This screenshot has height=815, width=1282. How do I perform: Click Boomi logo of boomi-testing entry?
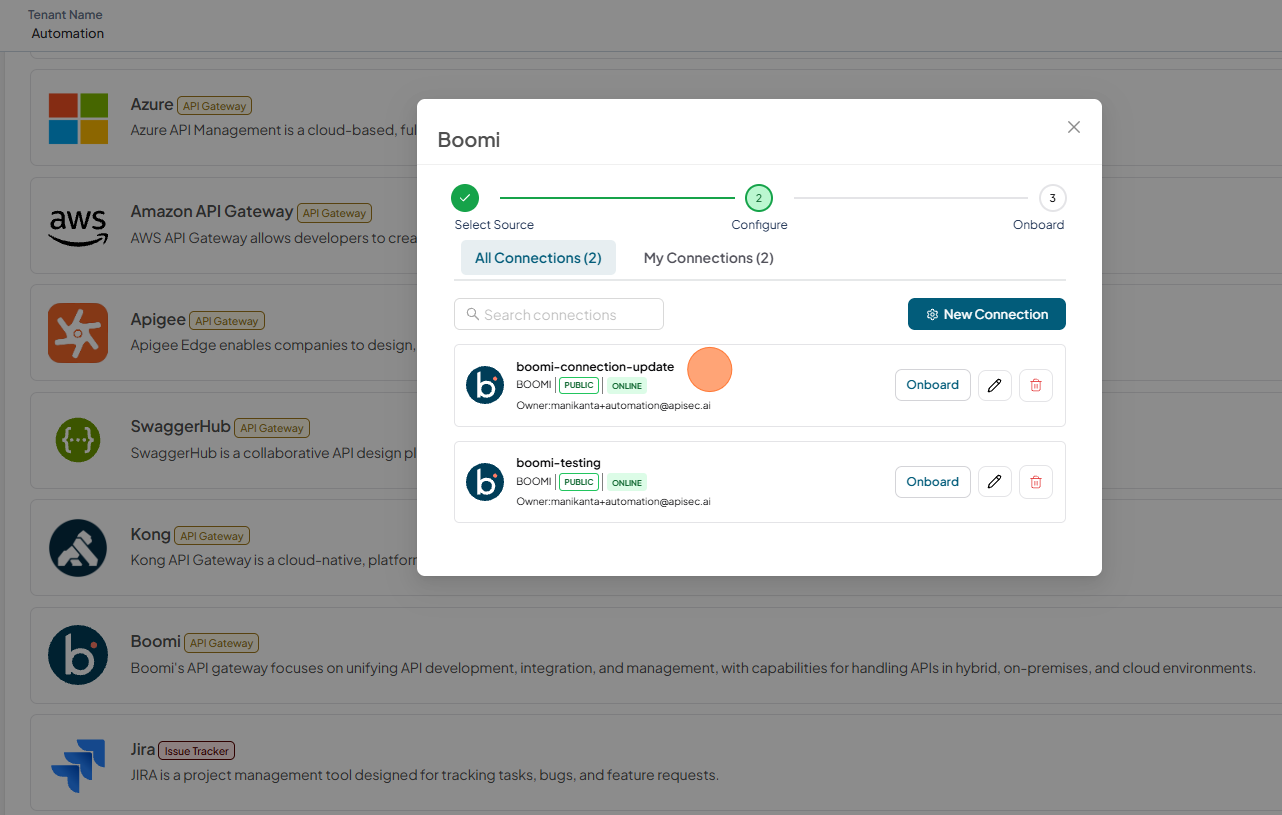pos(485,482)
